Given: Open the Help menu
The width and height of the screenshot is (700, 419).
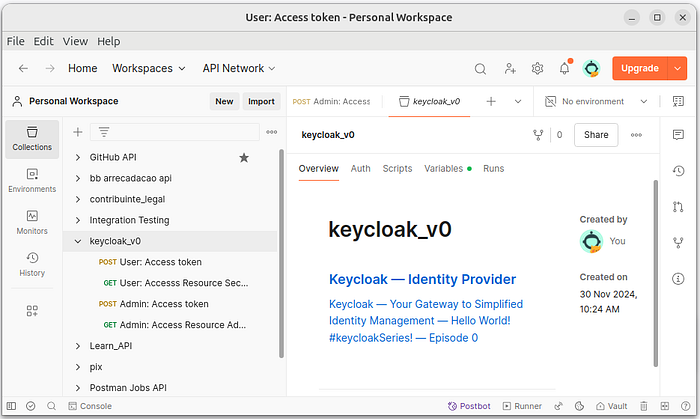Looking at the screenshot, I should click(x=108, y=41).
